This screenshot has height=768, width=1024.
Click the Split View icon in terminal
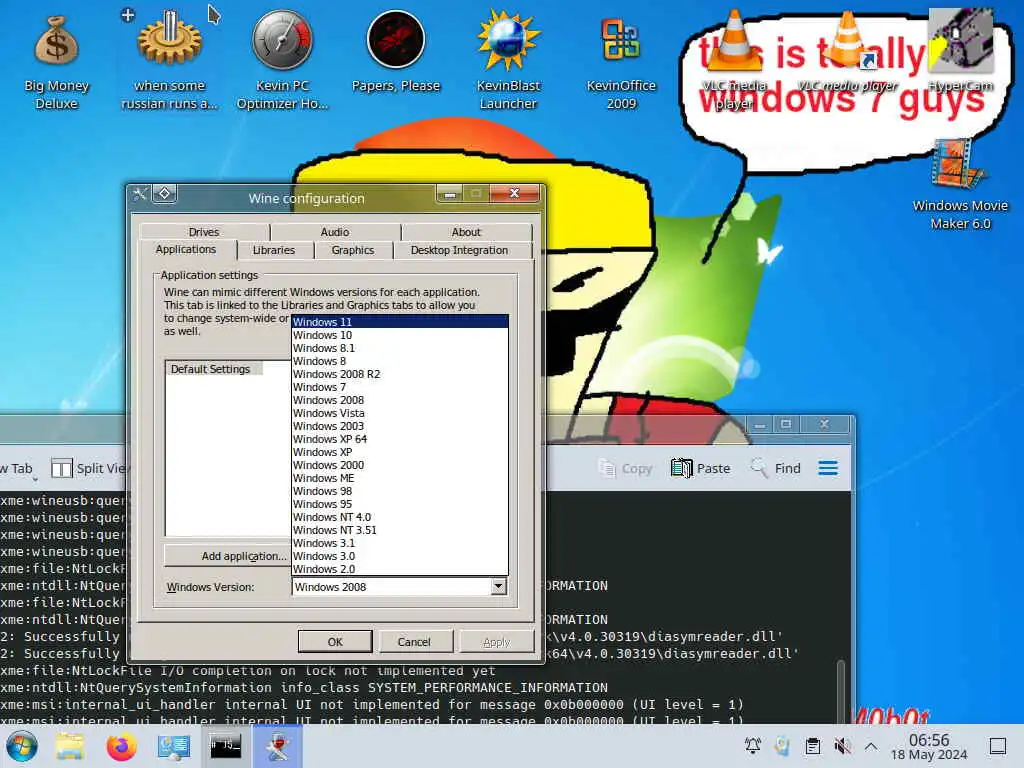(x=61, y=468)
